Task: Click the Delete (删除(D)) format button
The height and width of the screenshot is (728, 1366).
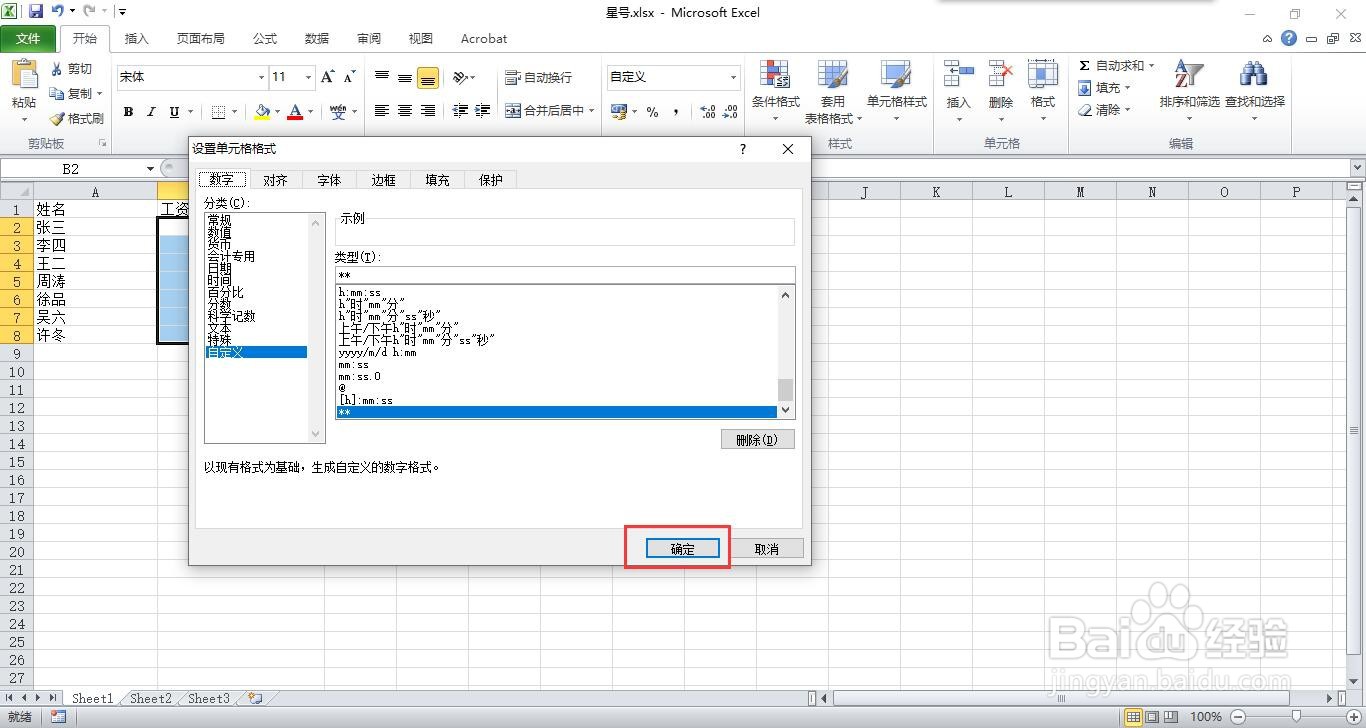Action: tap(758, 439)
